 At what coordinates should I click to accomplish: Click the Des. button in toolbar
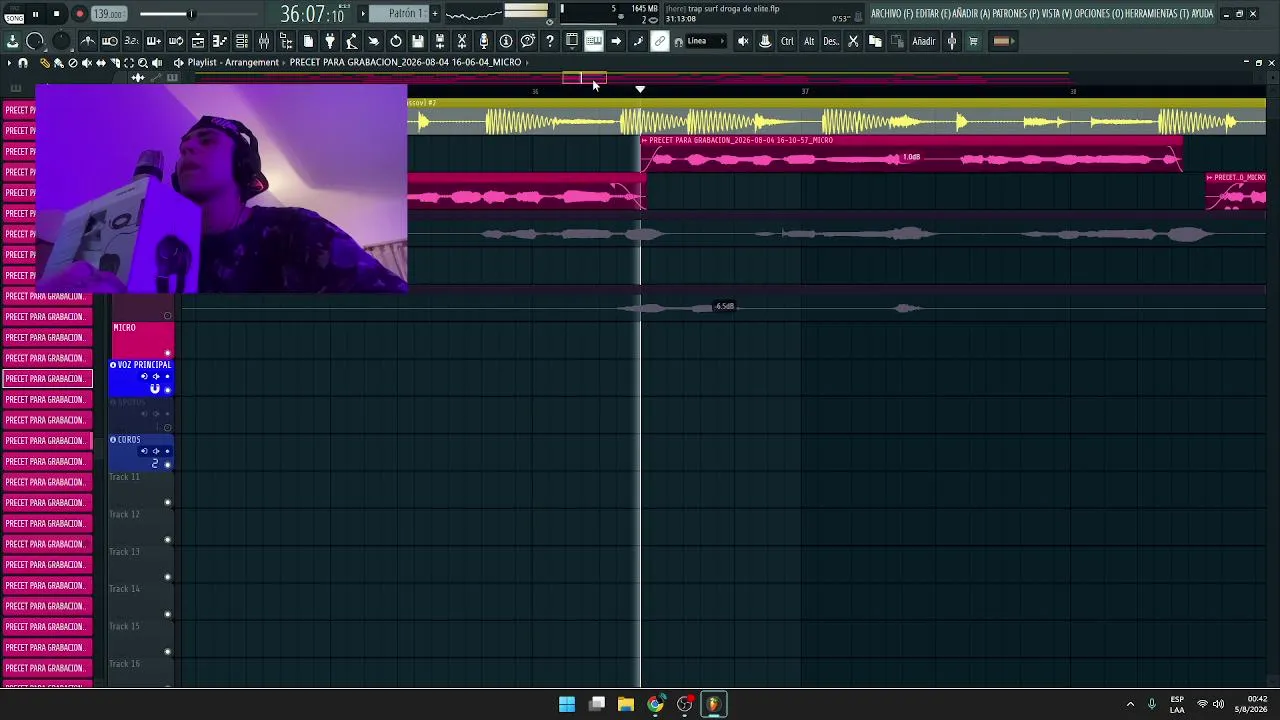[831, 41]
